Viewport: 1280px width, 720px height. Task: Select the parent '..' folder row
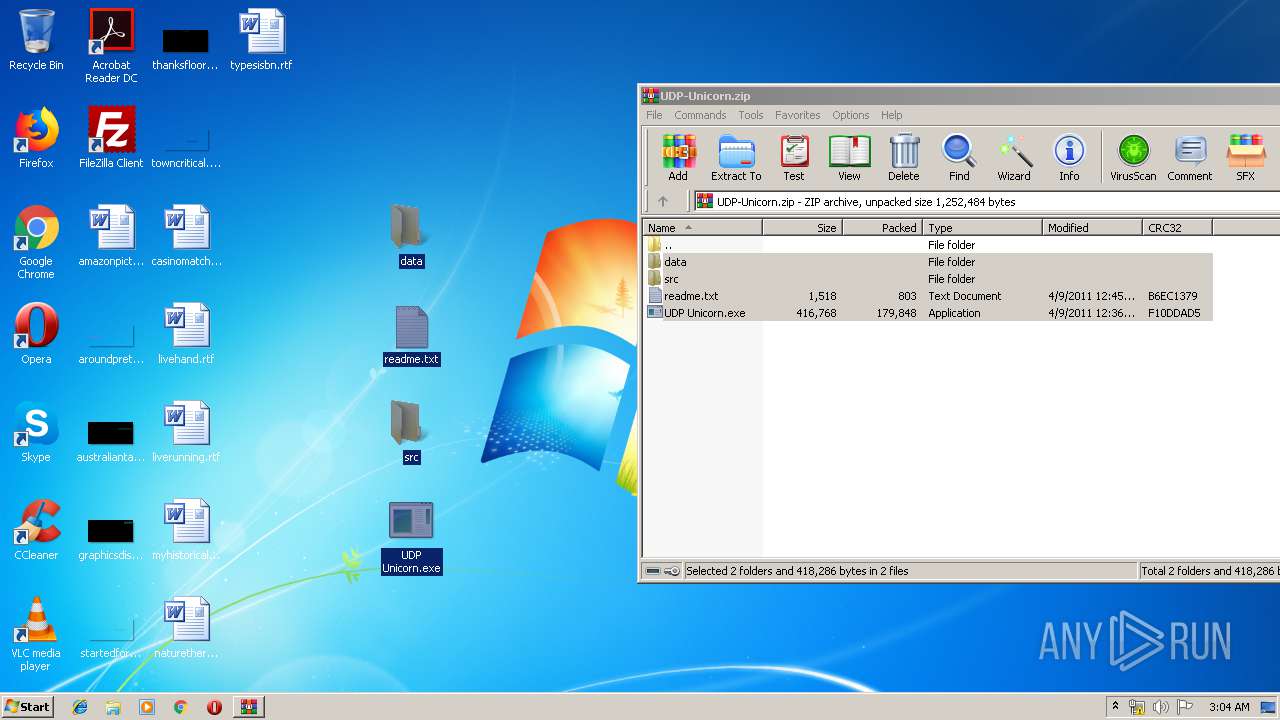point(928,245)
